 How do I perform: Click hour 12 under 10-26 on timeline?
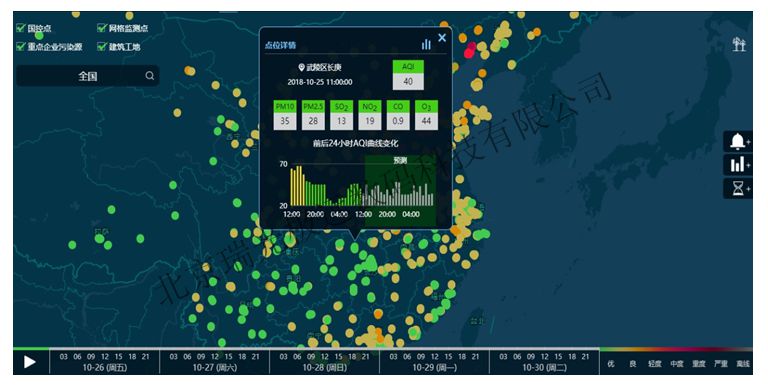(105, 357)
